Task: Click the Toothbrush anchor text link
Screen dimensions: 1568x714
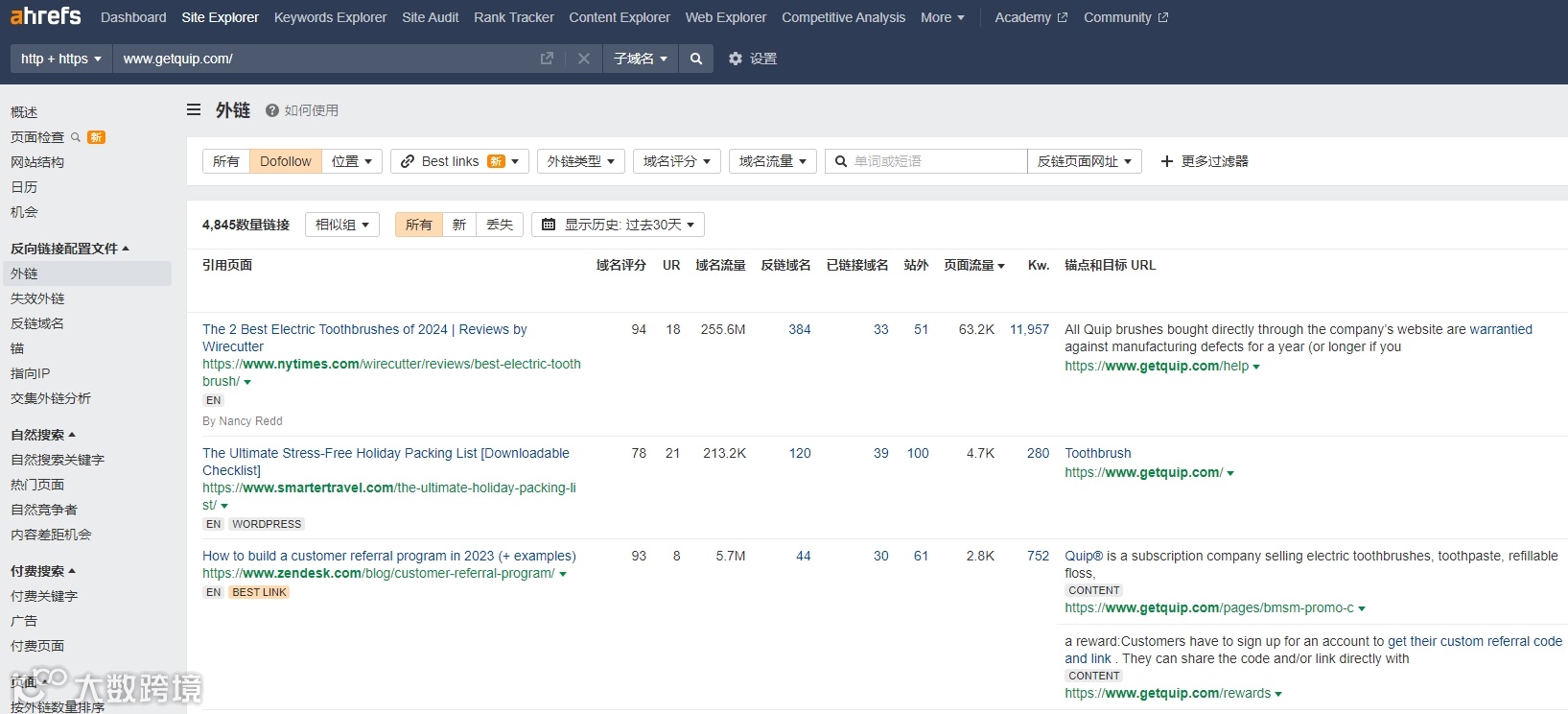Action: [x=1098, y=453]
